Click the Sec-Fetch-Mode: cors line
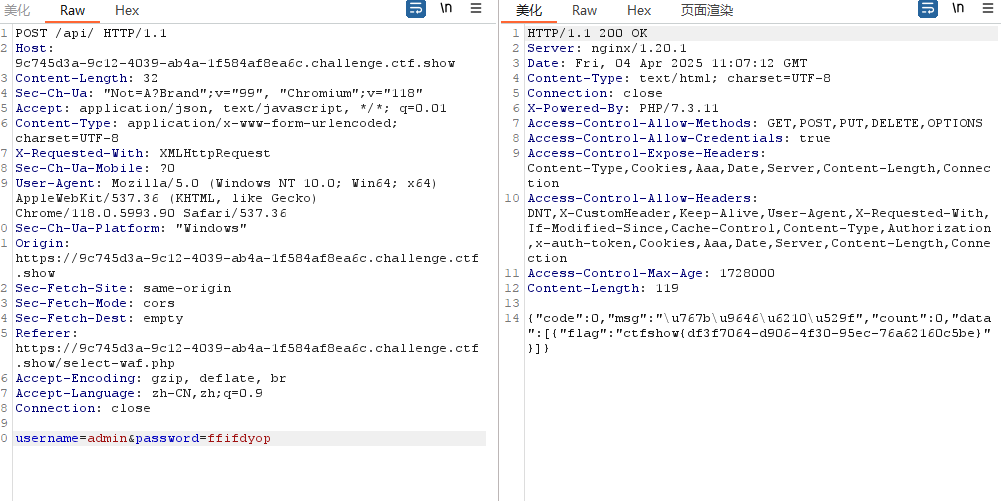1001x501 pixels. [x=95, y=303]
